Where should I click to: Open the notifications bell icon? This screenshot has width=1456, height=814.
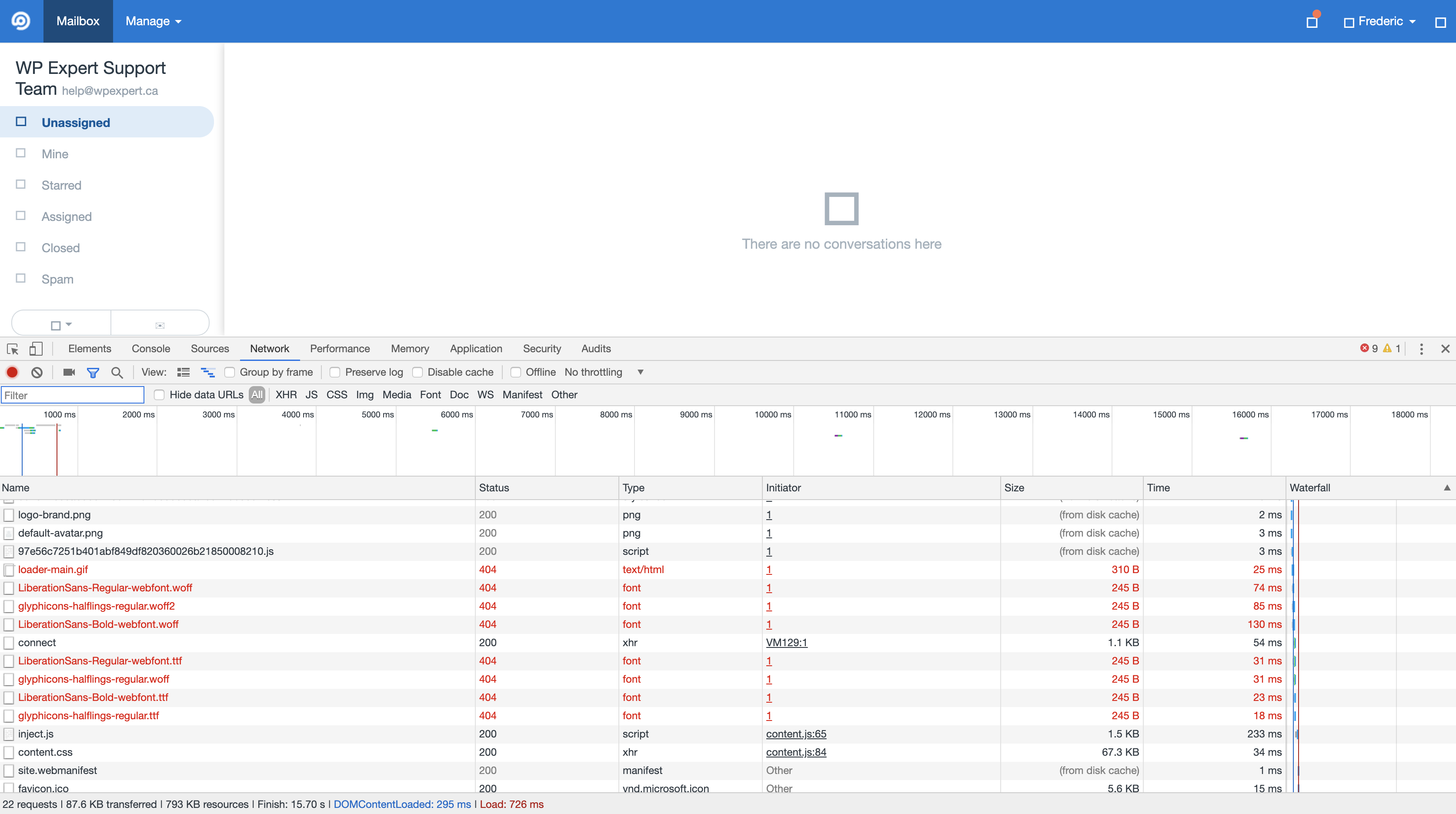[x=1312, y=22]
